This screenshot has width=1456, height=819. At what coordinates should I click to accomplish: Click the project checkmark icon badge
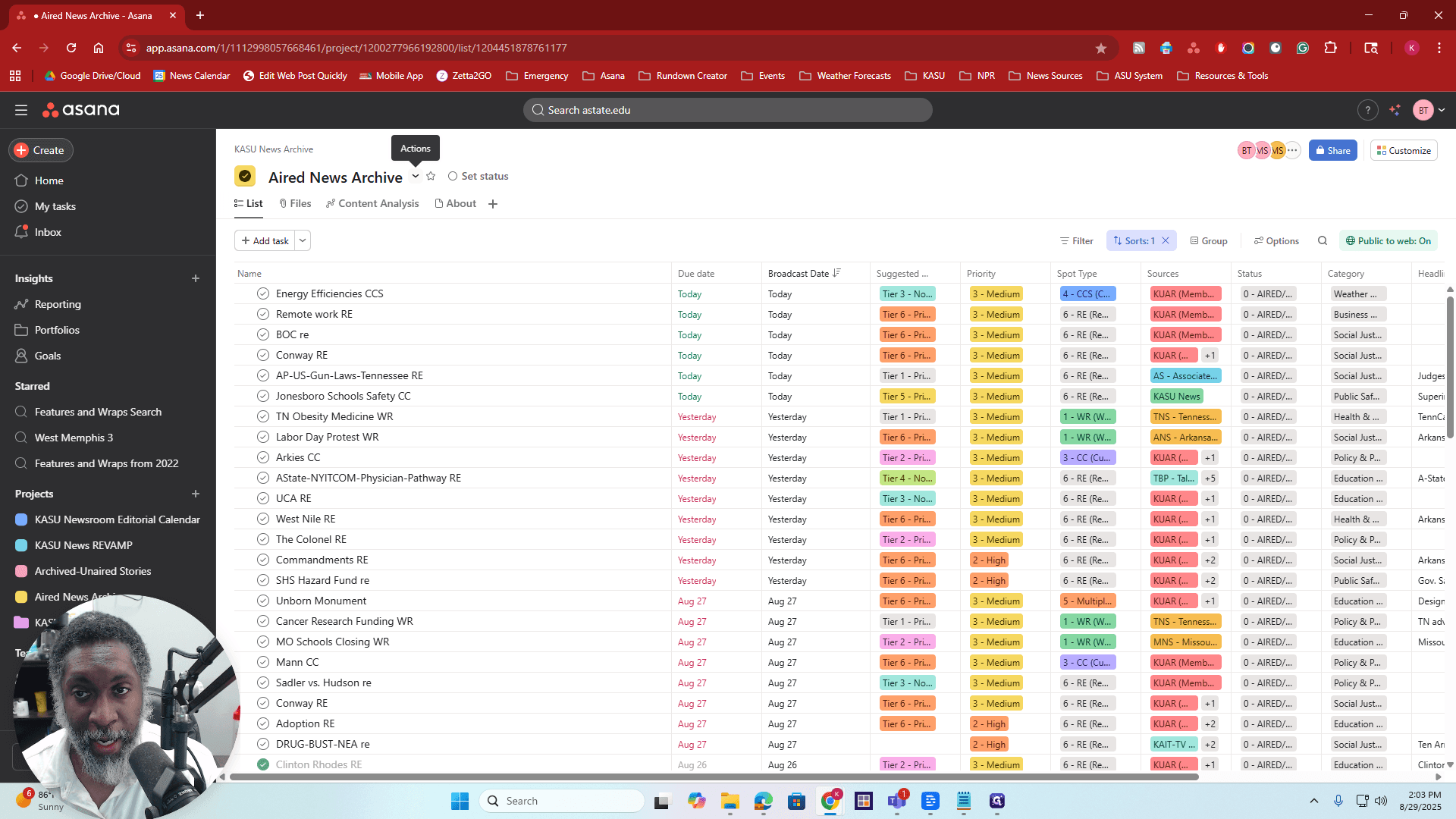click(245, 176)
